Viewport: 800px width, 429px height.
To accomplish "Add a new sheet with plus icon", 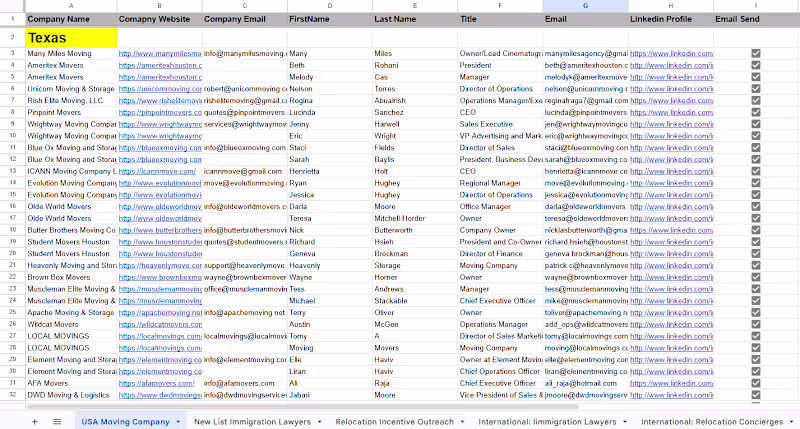I will pos(35,421).
